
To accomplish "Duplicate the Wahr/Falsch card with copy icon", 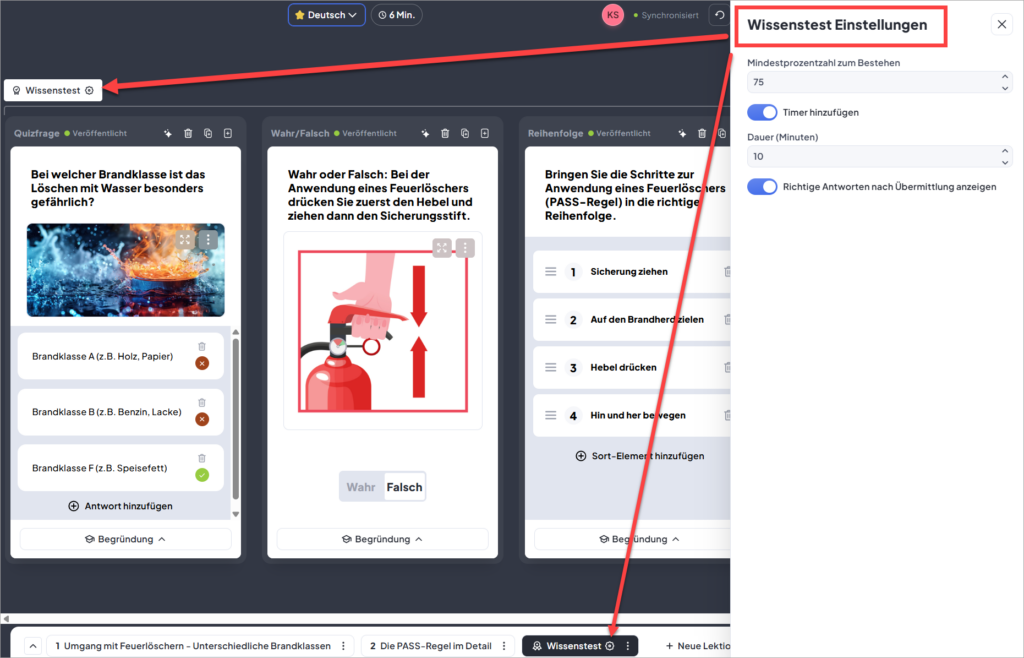I will [x=465, y=133].
